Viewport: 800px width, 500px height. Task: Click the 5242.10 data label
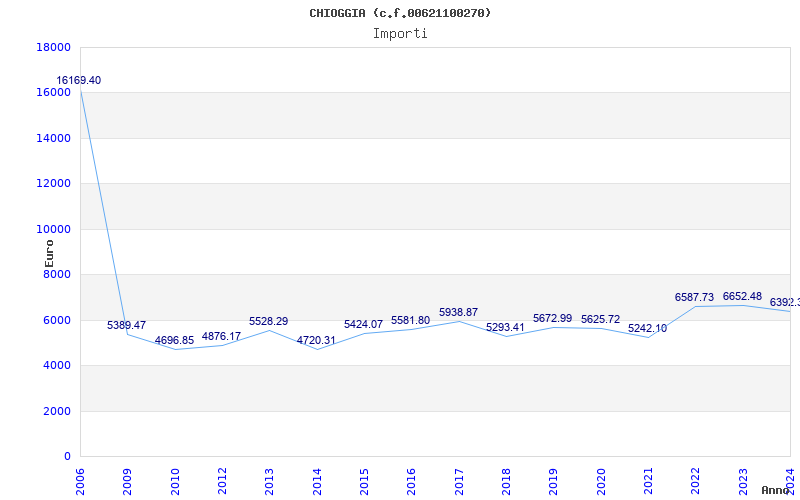click(x=647, y=329)
